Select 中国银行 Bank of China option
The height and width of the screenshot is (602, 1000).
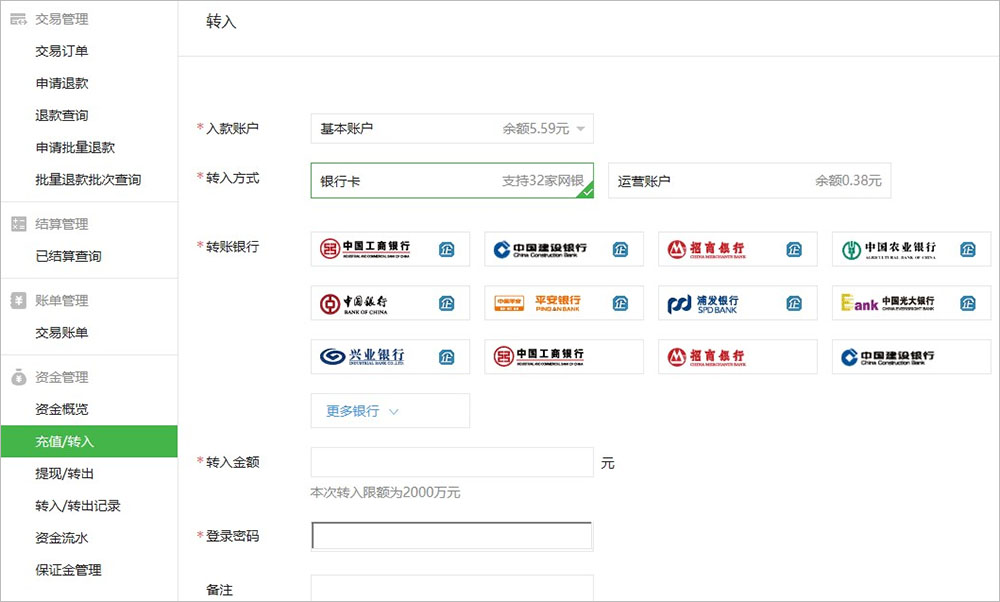390,303
